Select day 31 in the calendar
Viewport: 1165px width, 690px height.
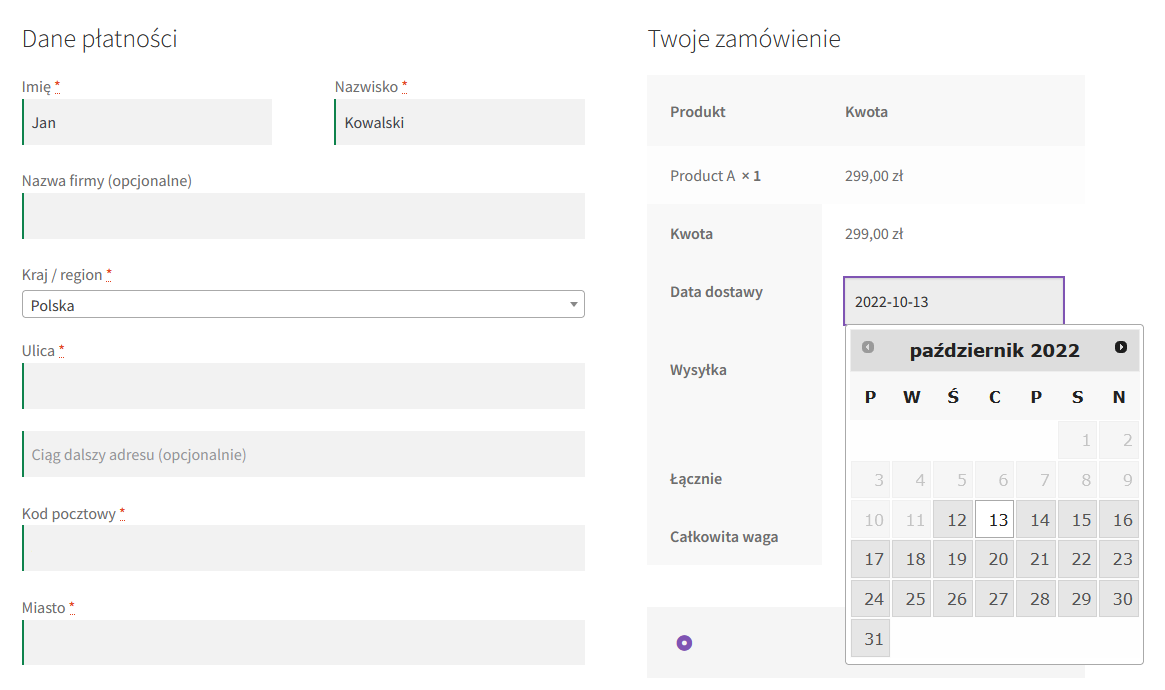[x=874, y=639]
